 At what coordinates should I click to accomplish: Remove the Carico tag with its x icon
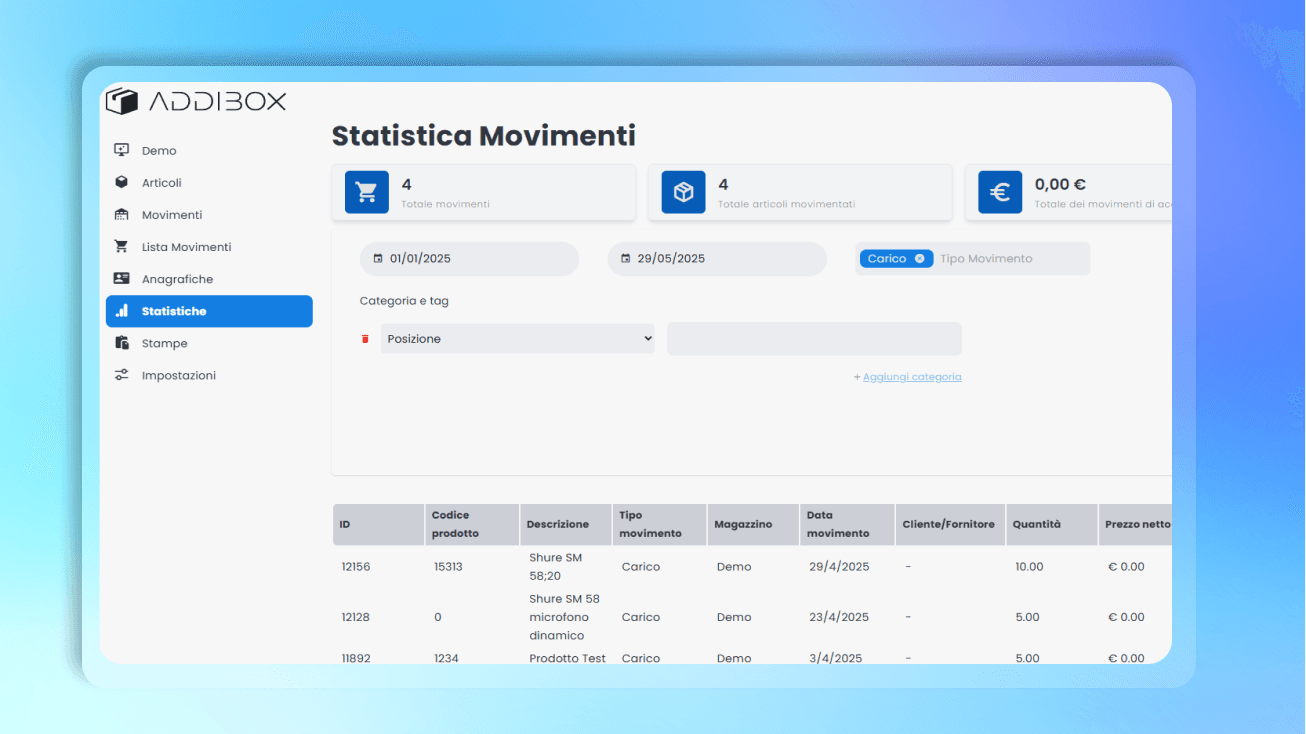click(920, 258)
